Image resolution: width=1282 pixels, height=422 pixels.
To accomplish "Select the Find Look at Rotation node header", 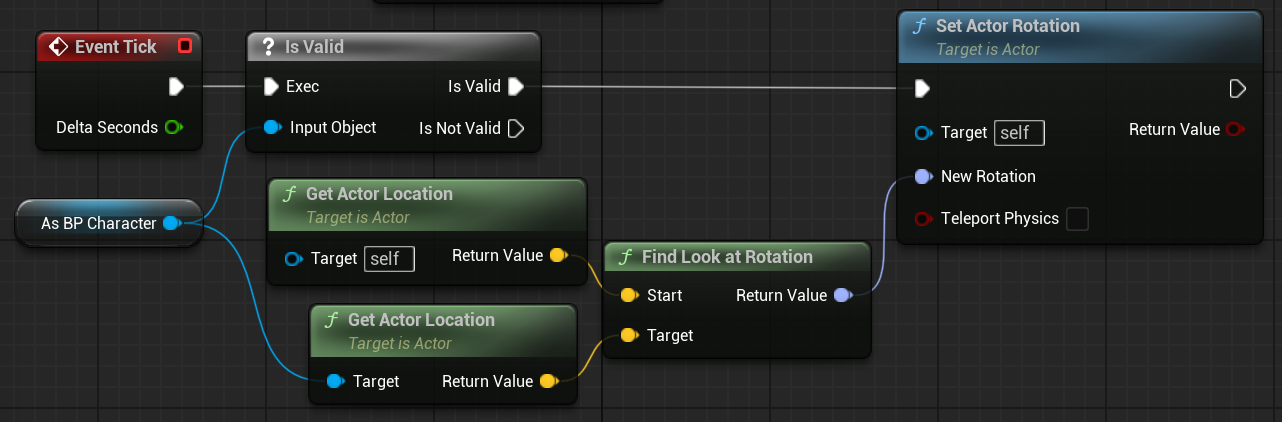I will tap(737, 257).
